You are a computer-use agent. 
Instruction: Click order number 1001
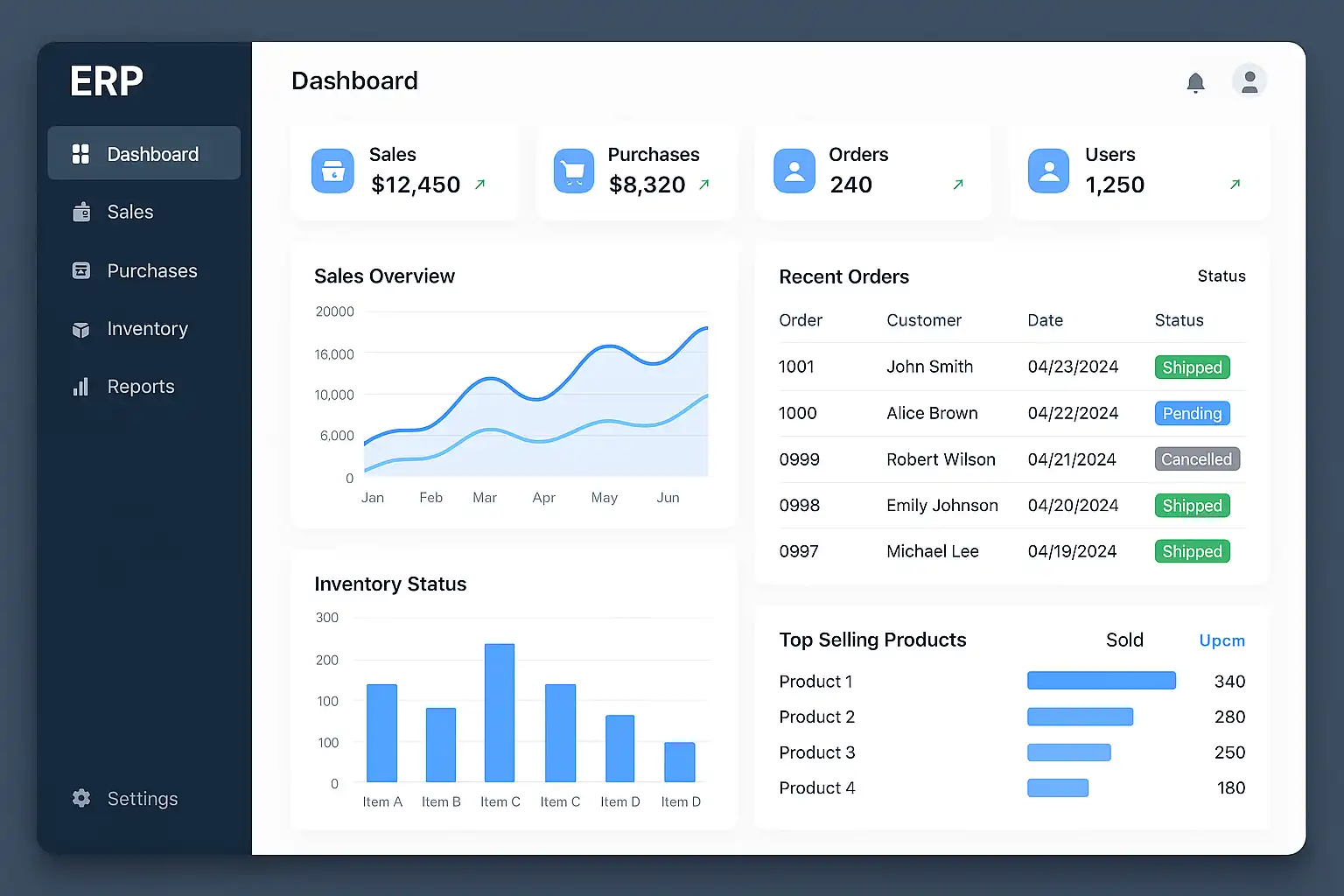[x=796, y=367]
